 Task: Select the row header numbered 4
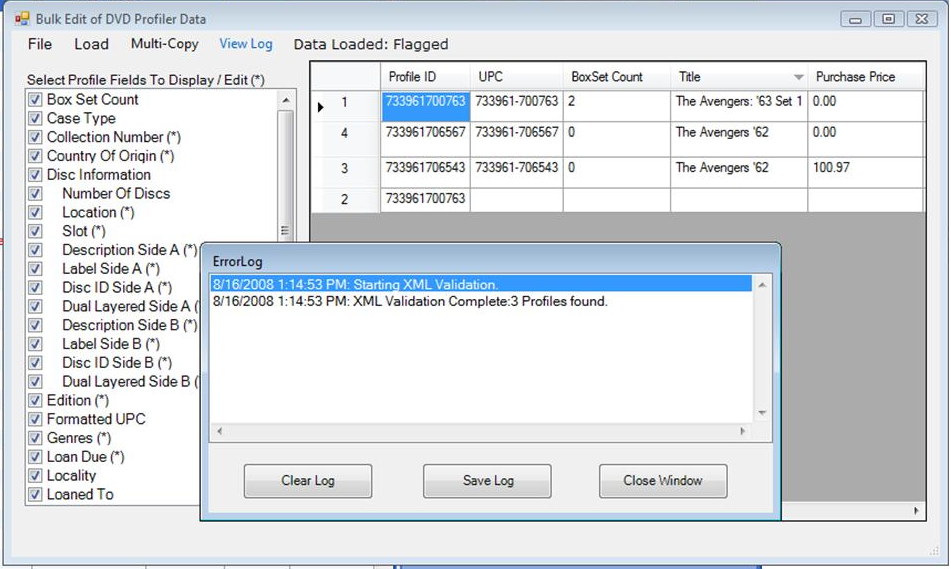tap(345, 140)
